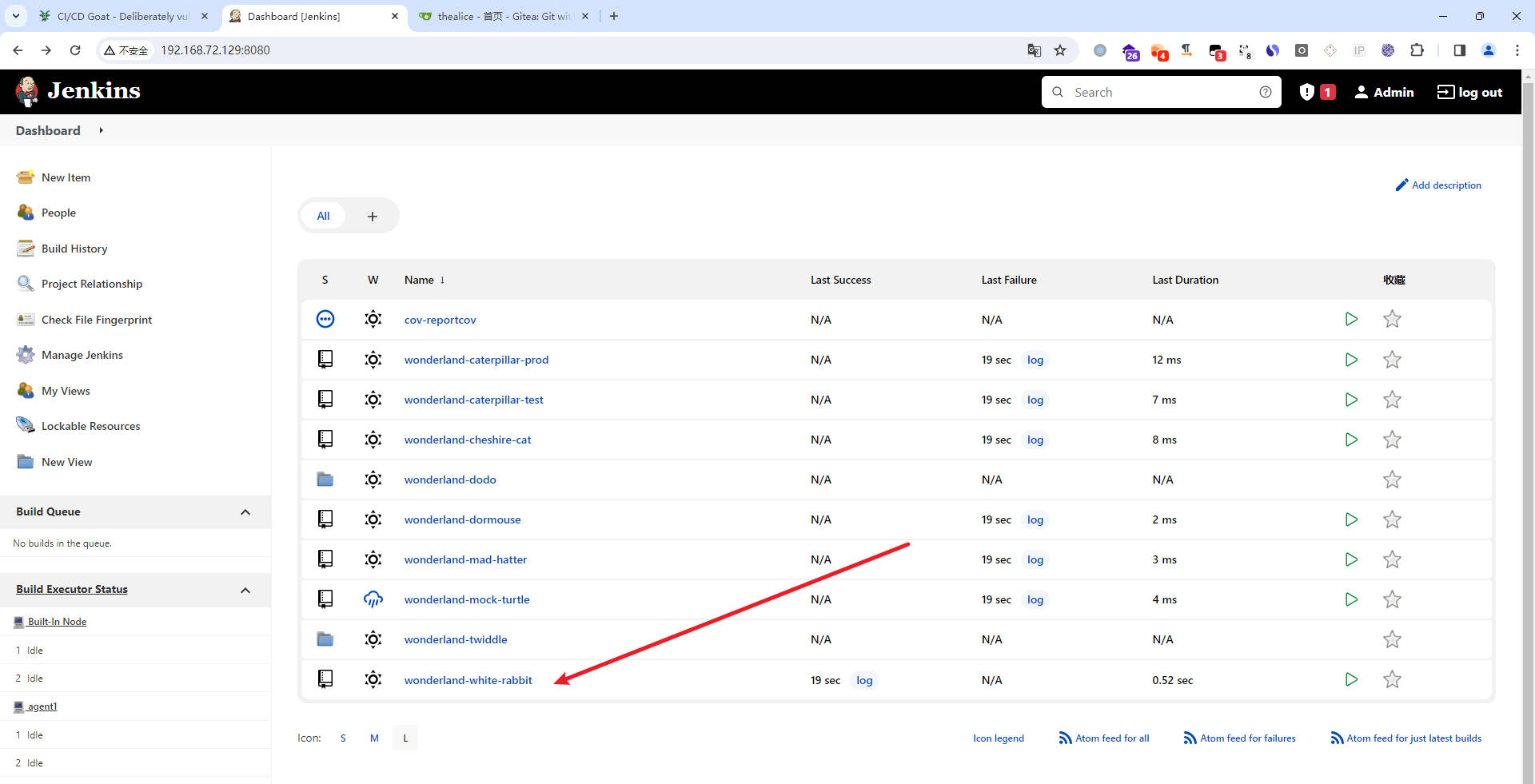Set icon size to S

[343, 738]
